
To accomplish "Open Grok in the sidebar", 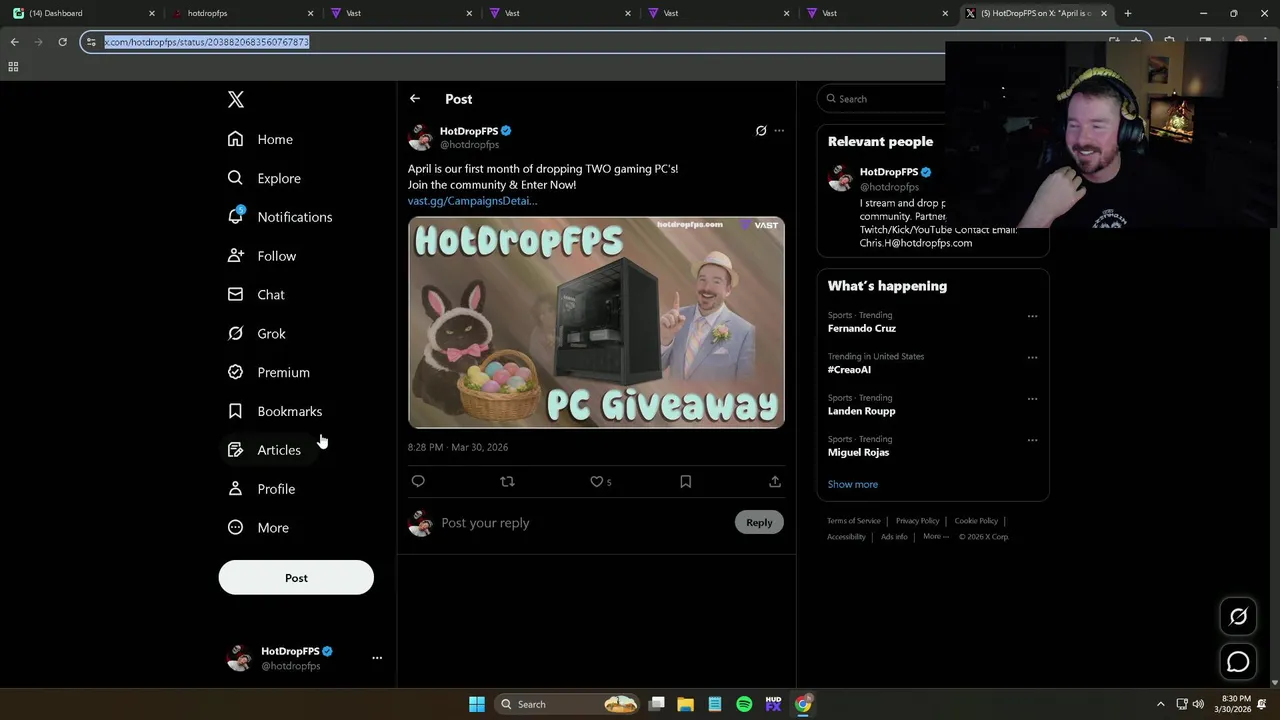I will (257, 334).
